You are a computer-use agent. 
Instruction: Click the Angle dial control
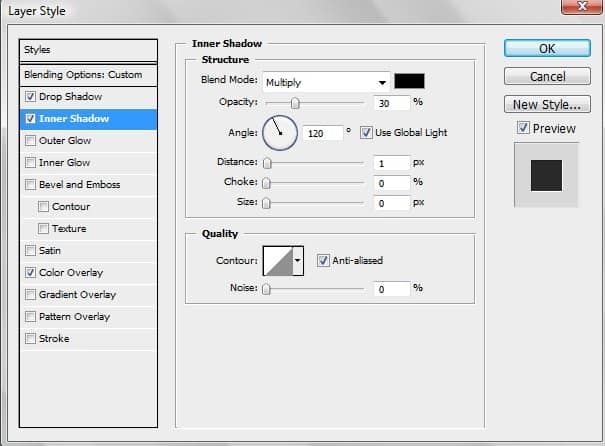tap(280, 133)
